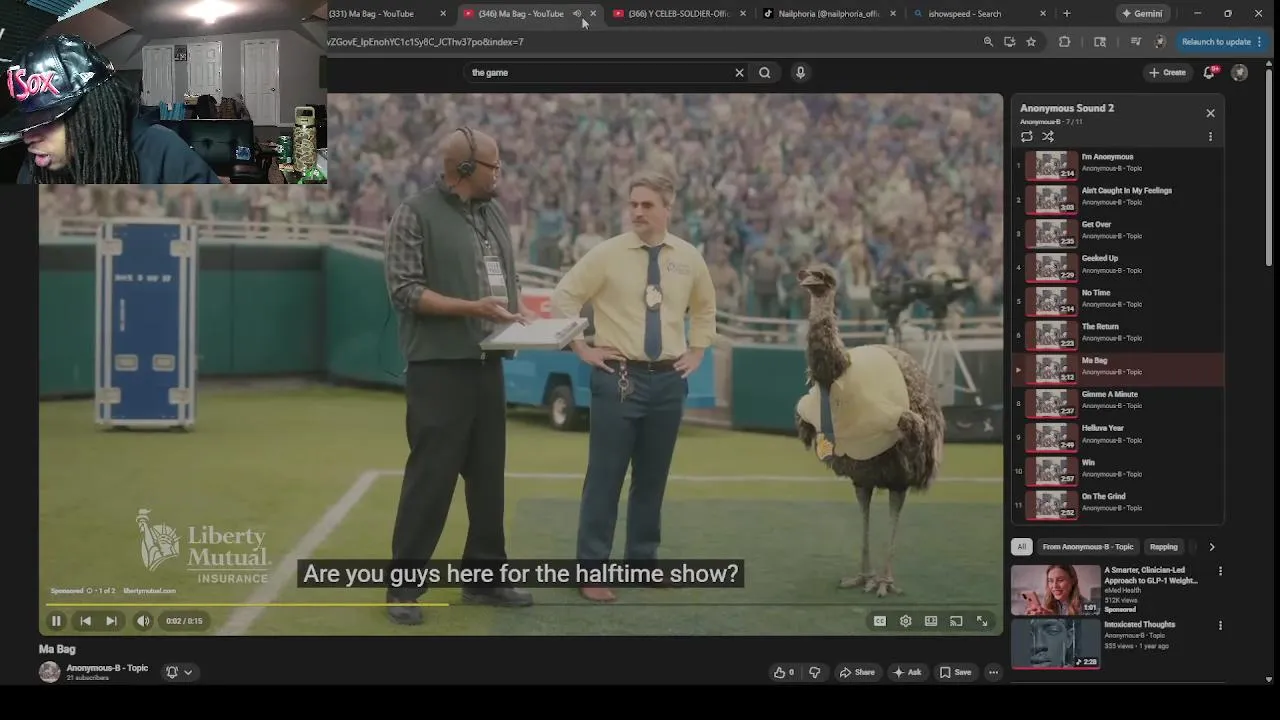The image size is (1280, 720).
Task: Pause the video playback
Action: [56, 621]
